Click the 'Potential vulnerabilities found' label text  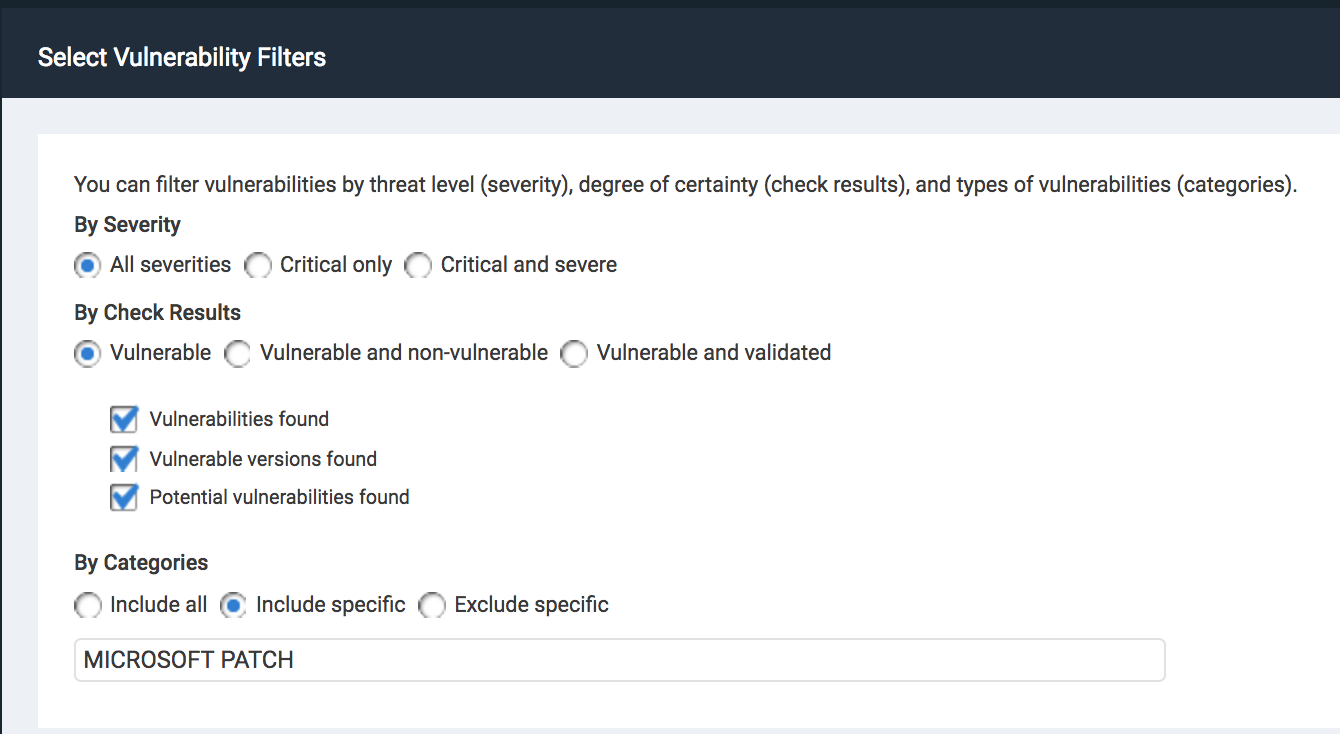point(279,497)
